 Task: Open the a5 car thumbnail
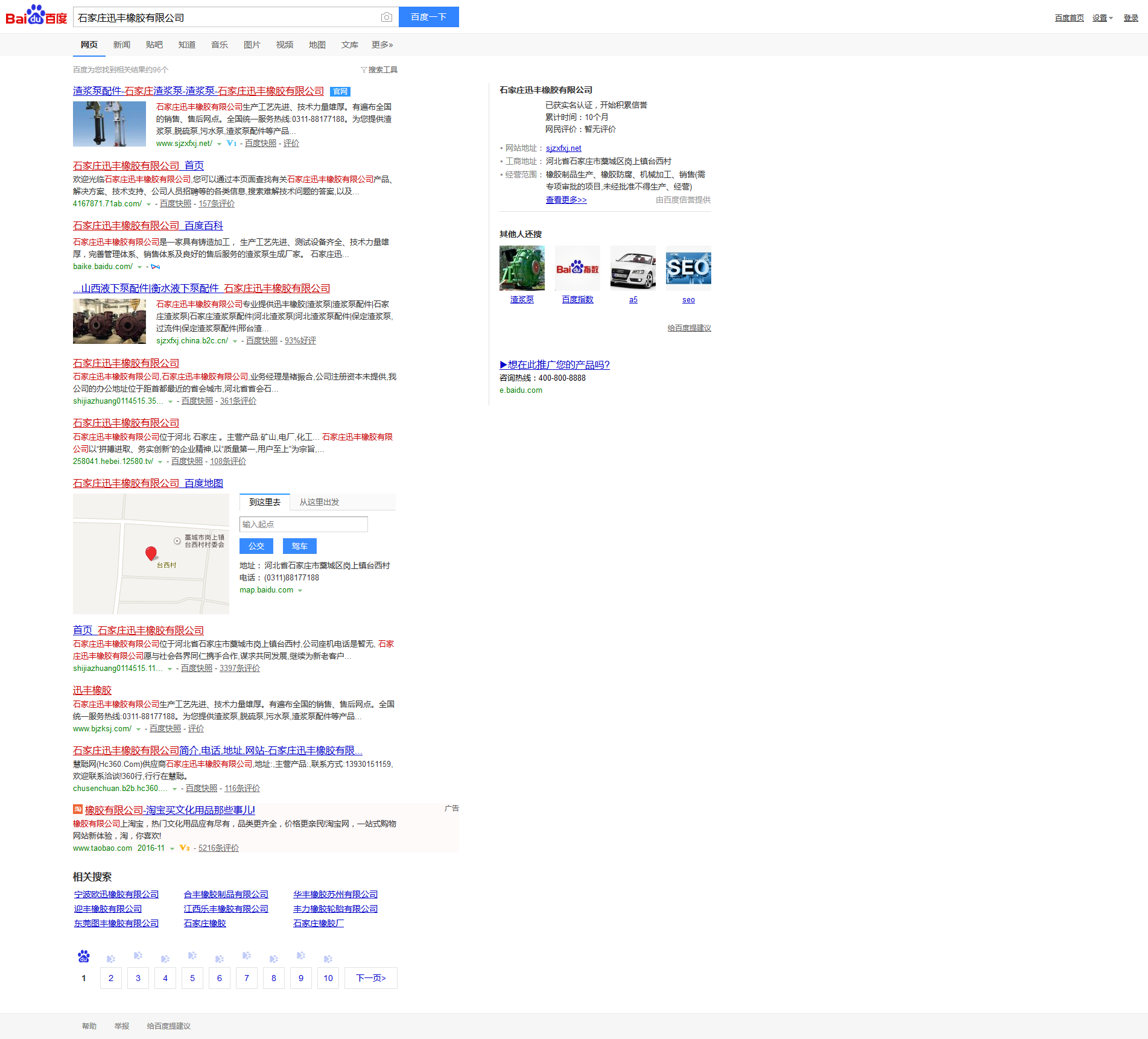coord(633,268)
